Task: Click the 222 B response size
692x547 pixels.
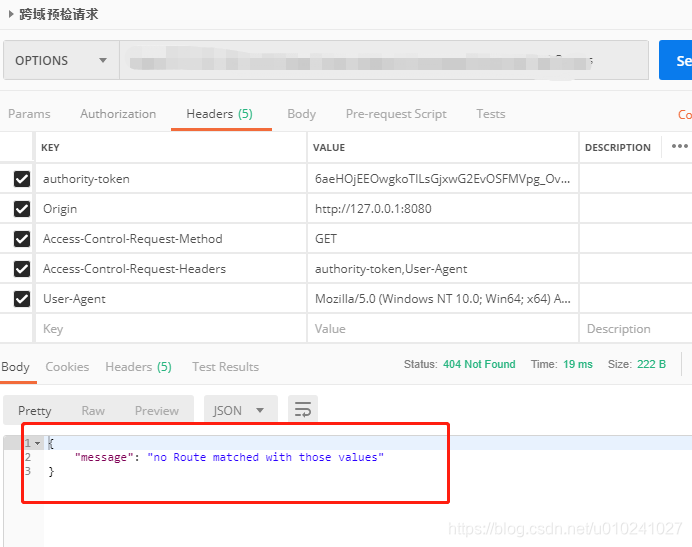Action: coord(651,364)
